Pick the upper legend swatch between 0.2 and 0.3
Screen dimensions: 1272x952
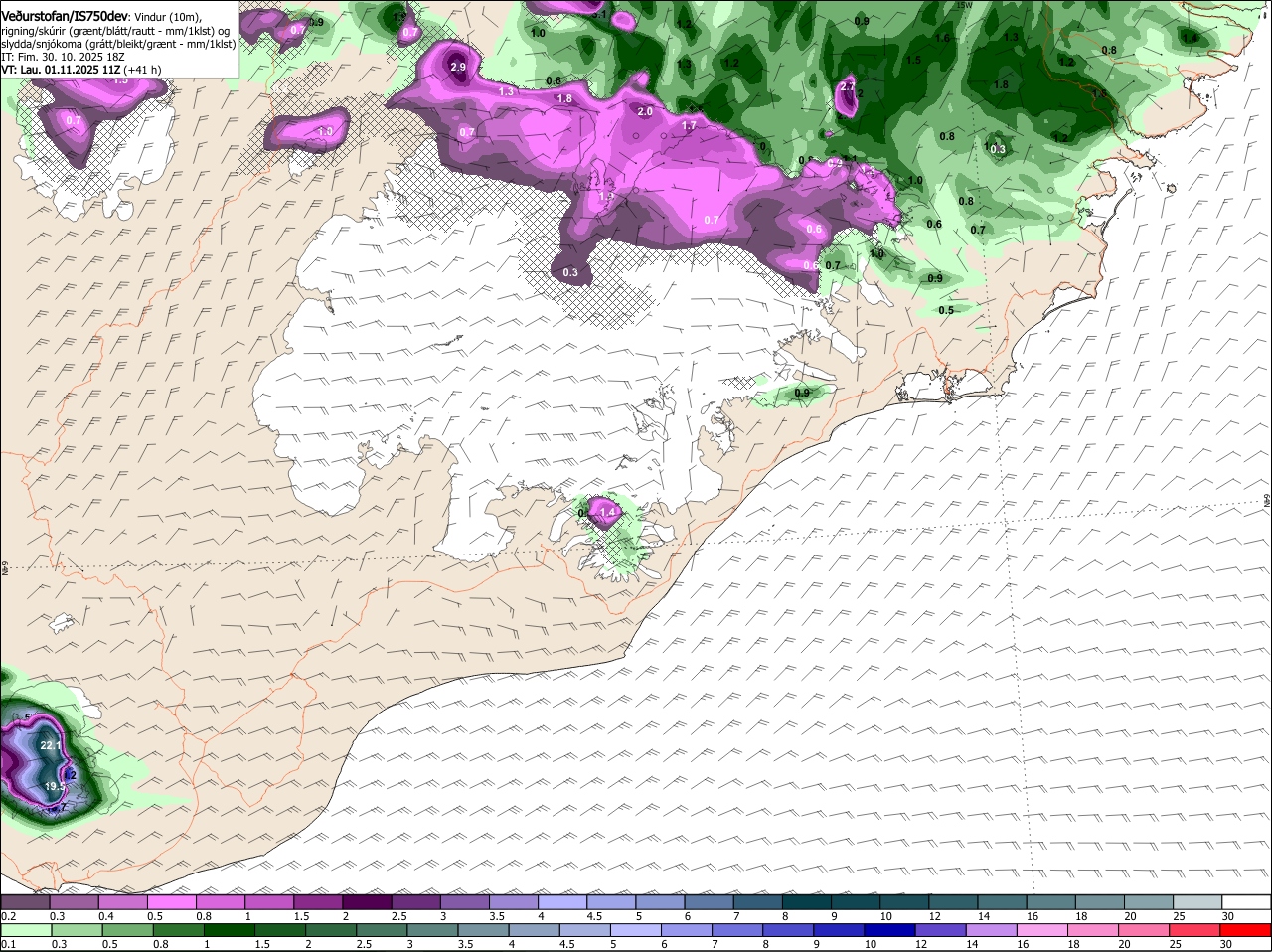[26, 902]
